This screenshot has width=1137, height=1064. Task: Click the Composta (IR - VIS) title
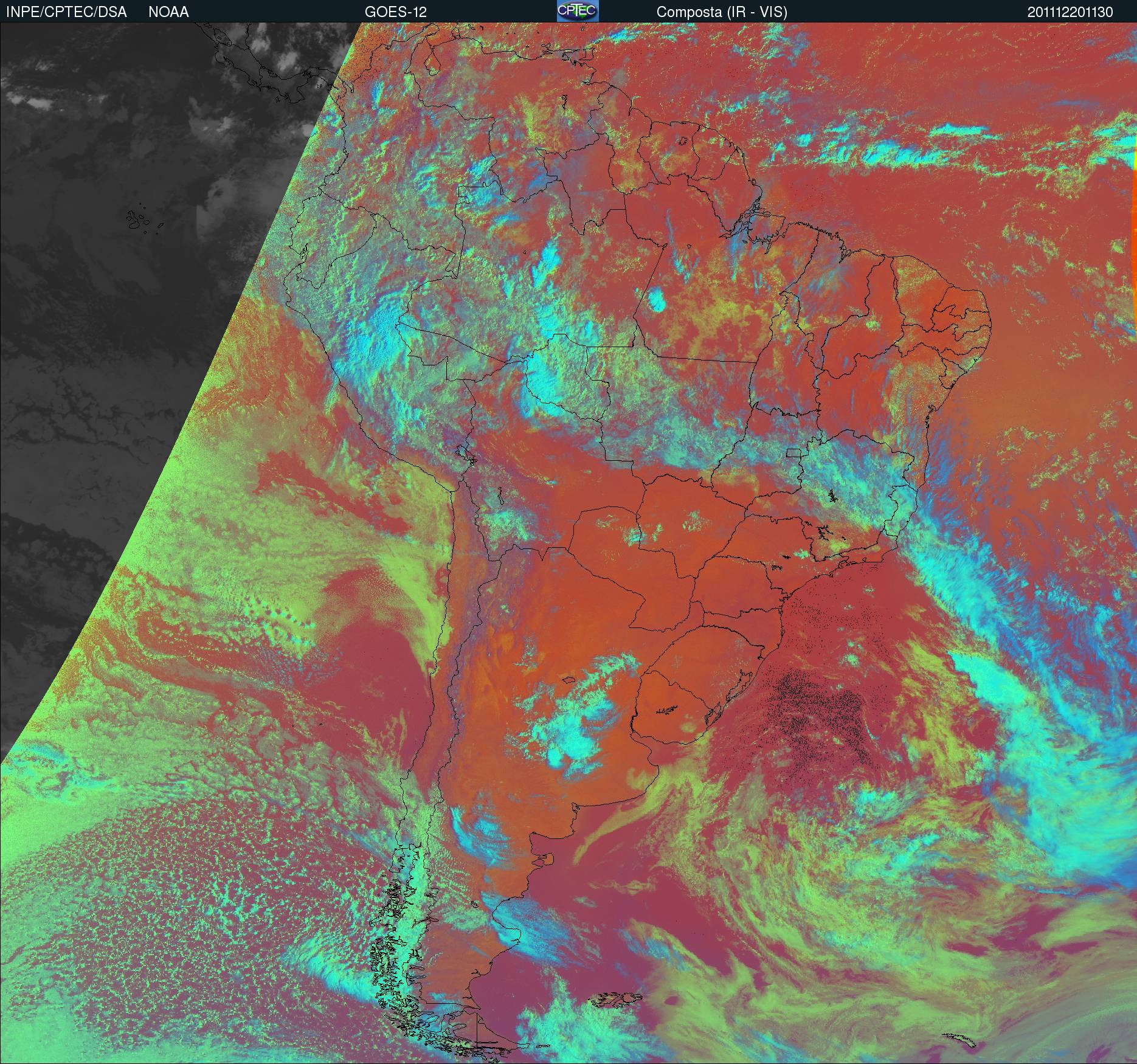tap(722, 12)
